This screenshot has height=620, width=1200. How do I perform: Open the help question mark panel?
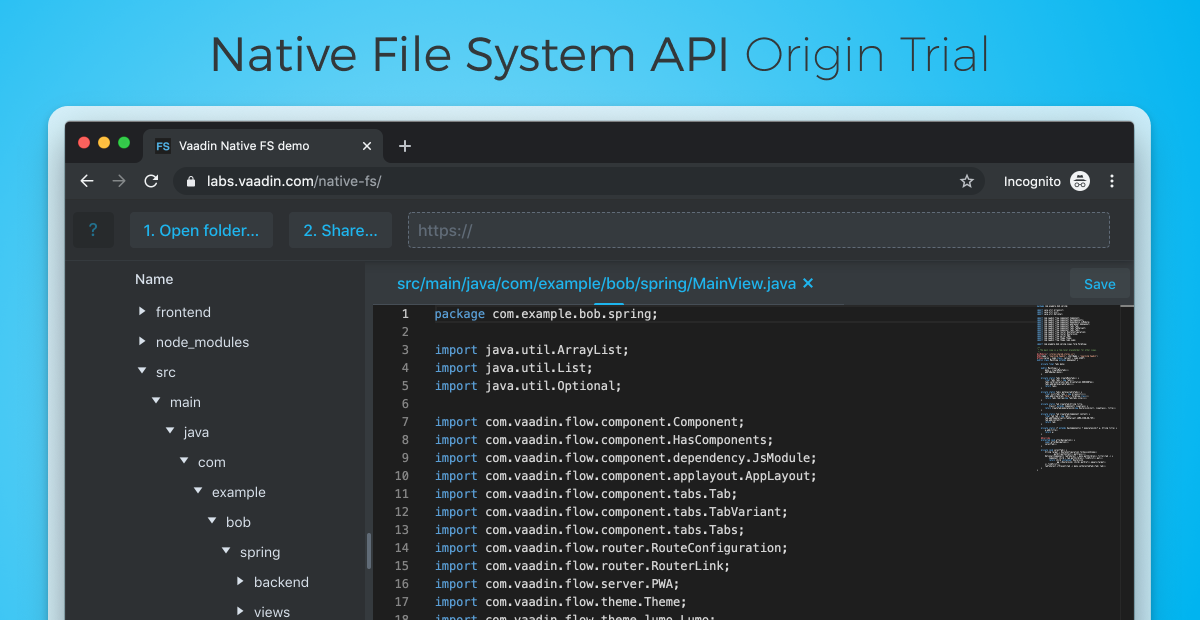(93, 229)
